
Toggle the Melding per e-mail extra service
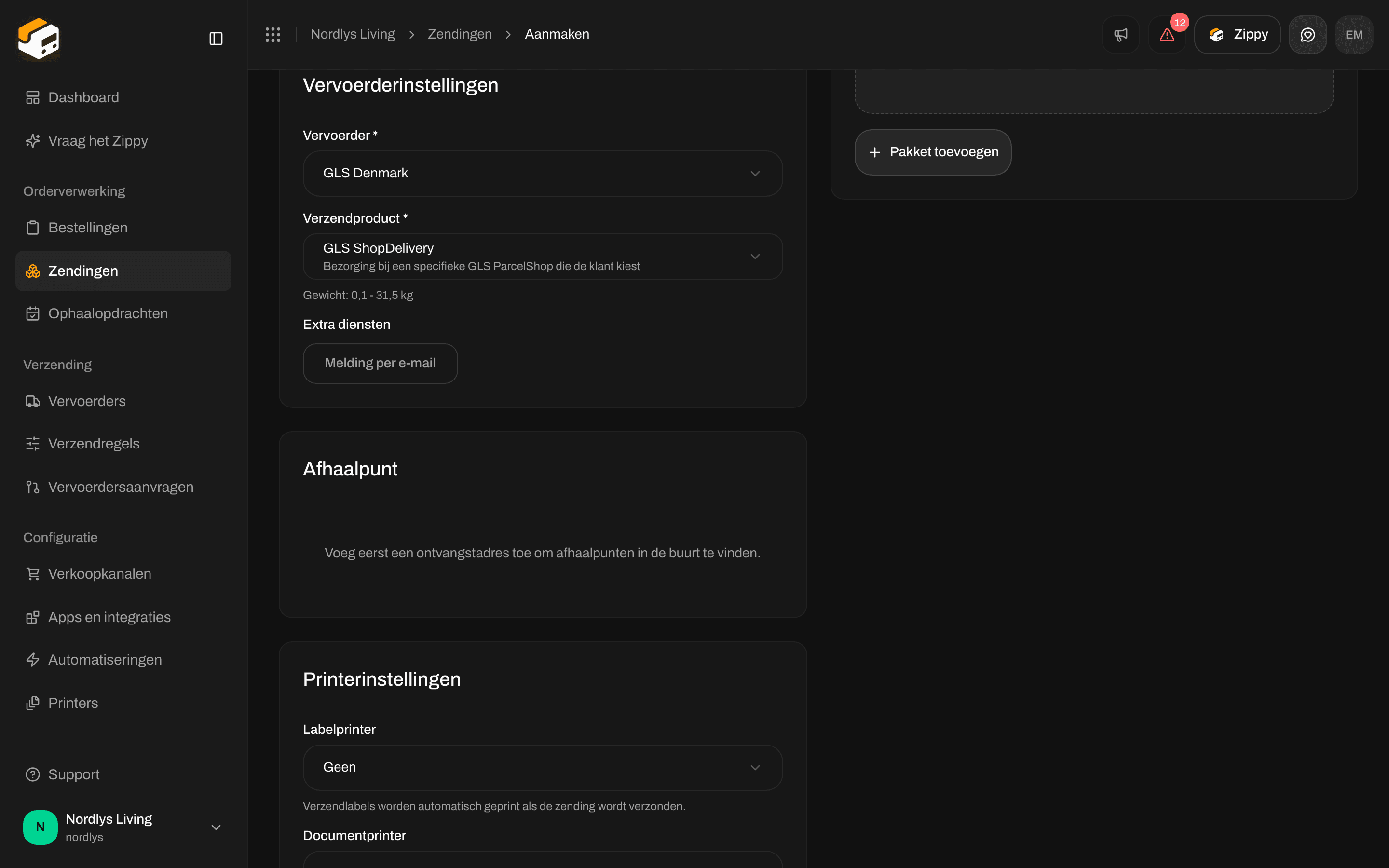[380, 364]
